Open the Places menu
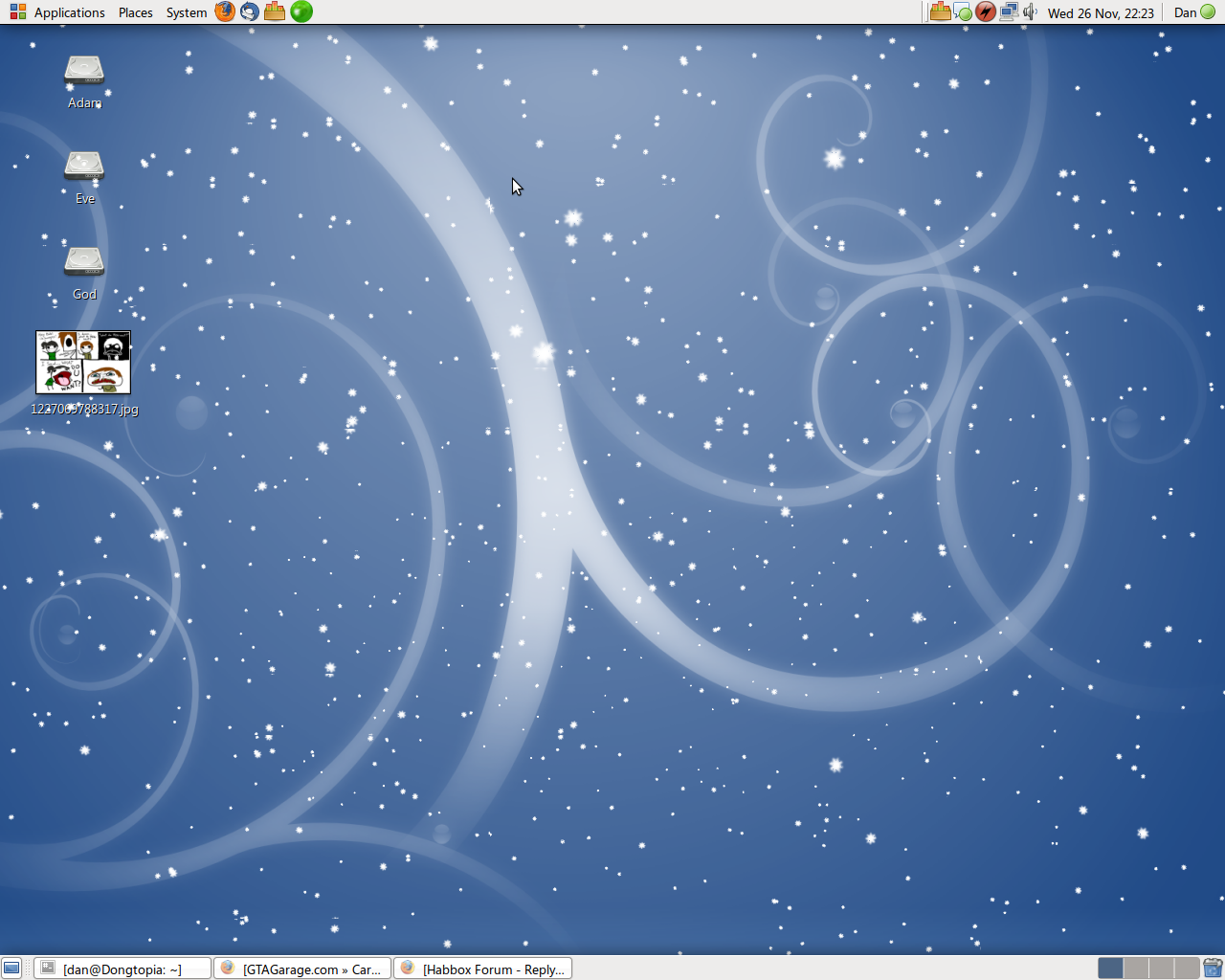1225x980 pixels. click(135, 12)
